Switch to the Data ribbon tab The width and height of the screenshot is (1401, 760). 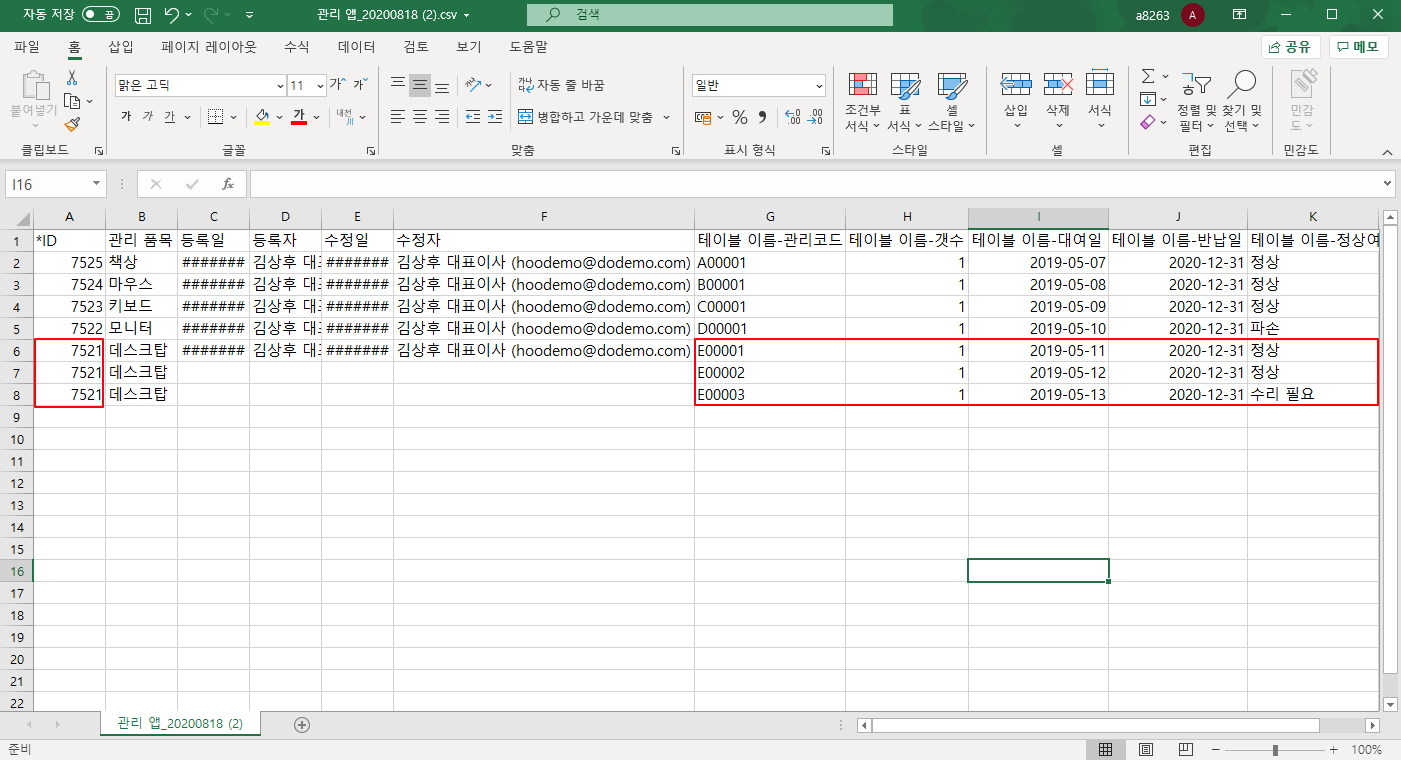[356, 47]
